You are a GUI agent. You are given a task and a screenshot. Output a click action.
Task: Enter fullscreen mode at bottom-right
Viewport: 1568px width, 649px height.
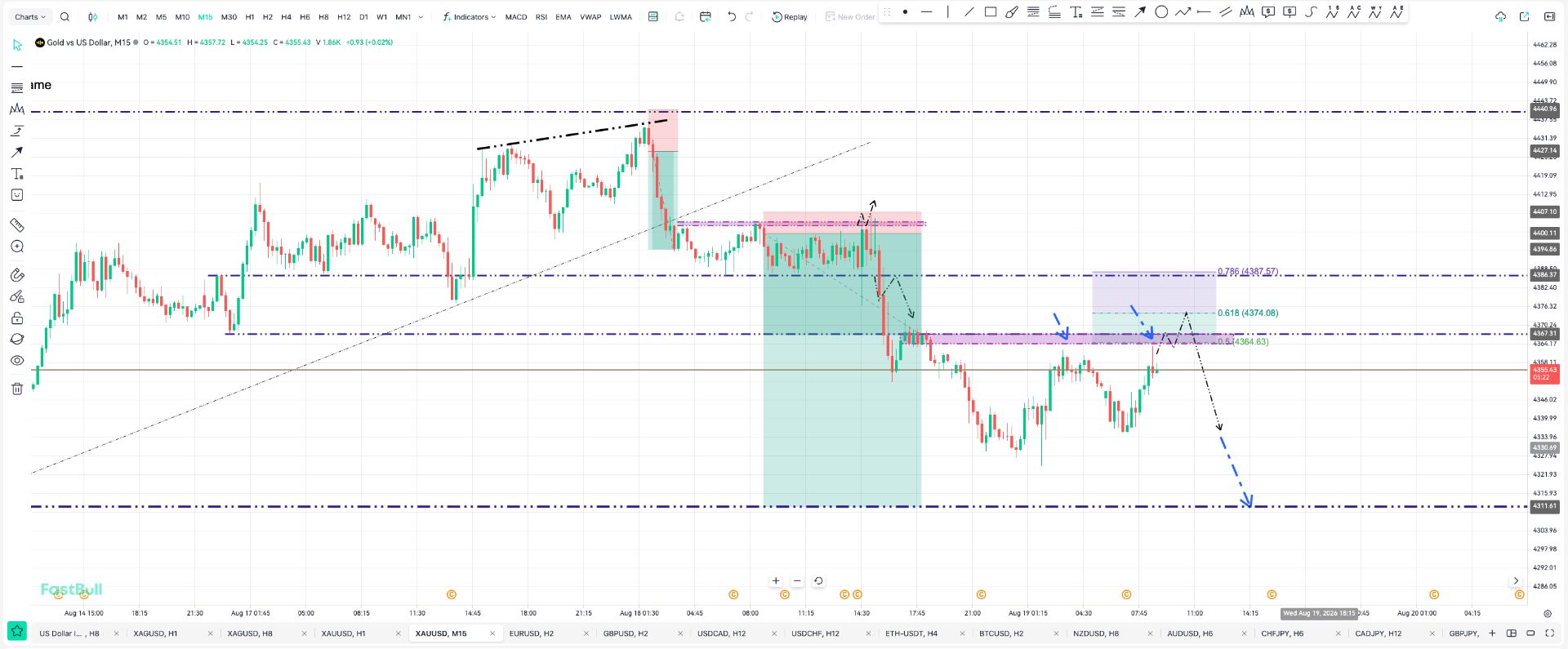(x=1549, y=633)
